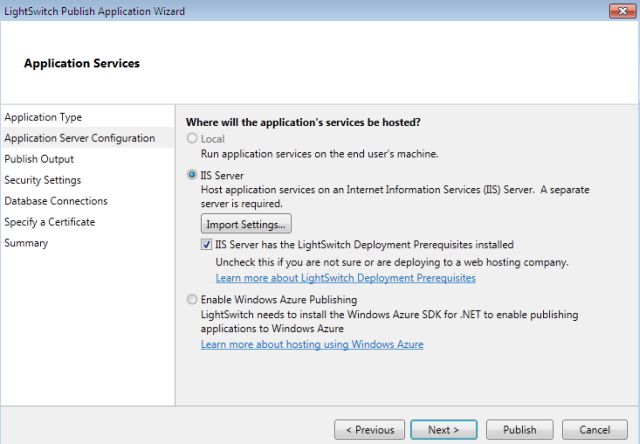Click the Import Settings button
Screen dimensions: 640x444
pos(246,223)
